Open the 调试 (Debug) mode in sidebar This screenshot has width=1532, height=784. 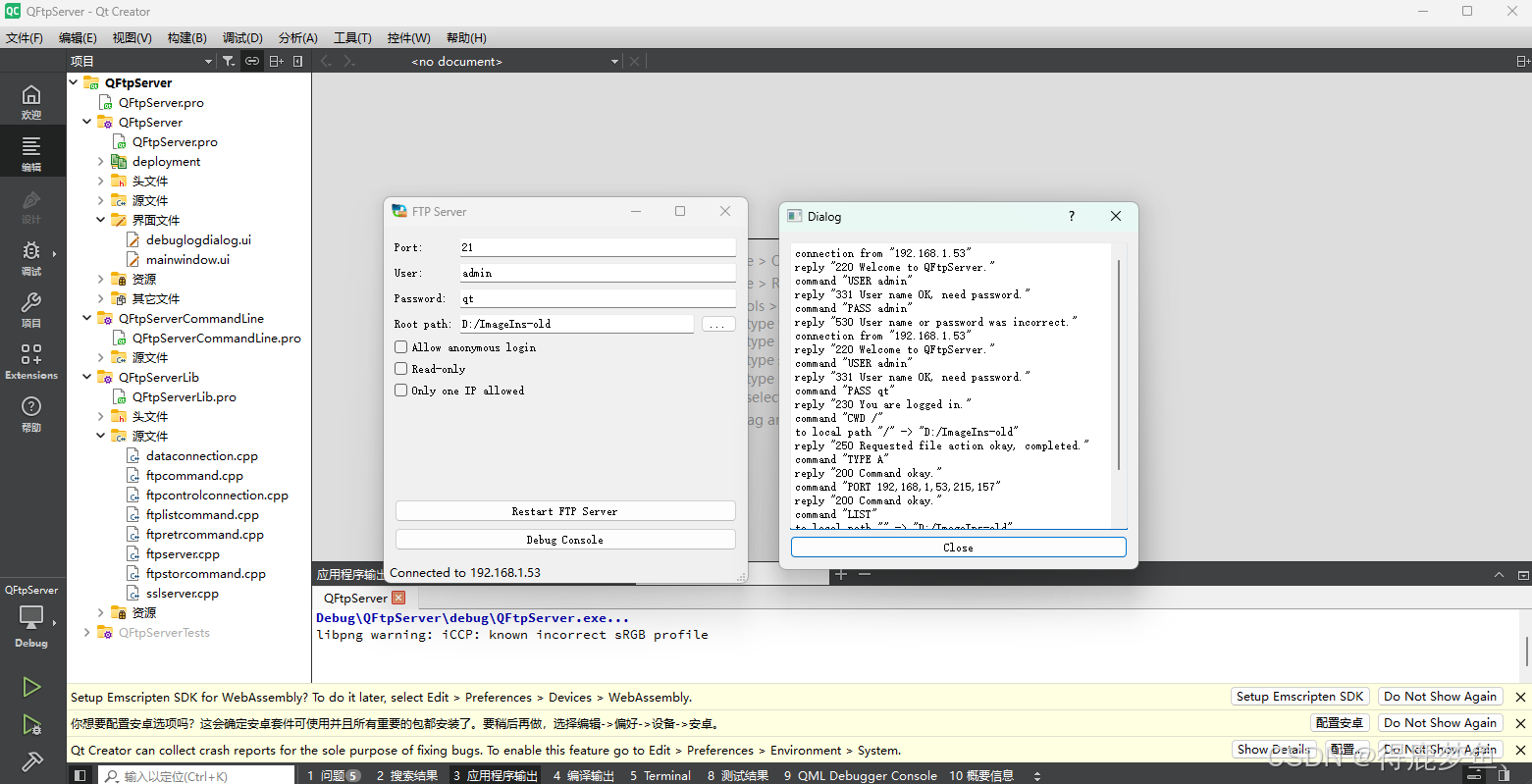[x=31, y=257]
